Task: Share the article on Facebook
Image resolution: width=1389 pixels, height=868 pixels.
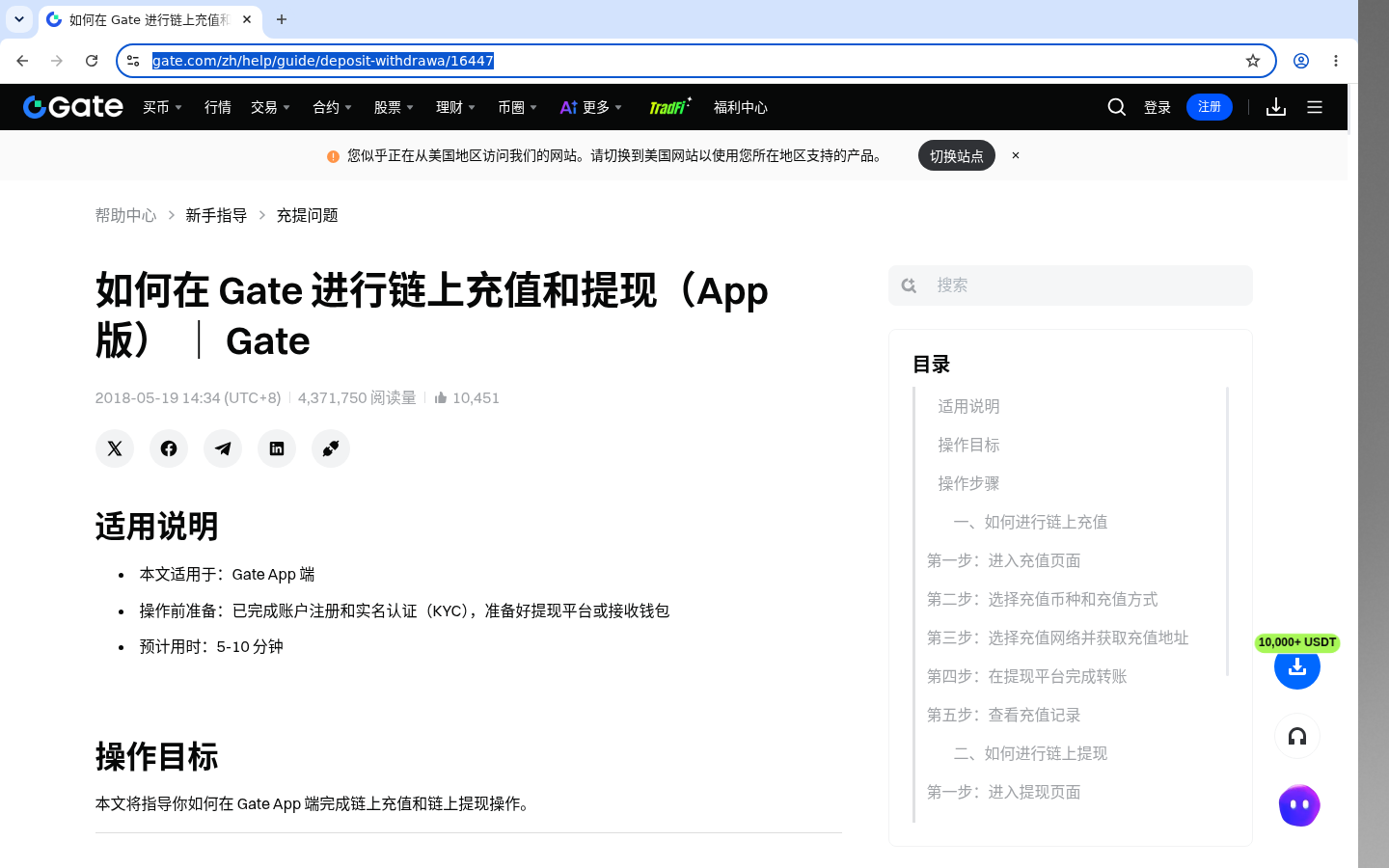Action: point(169,448)
